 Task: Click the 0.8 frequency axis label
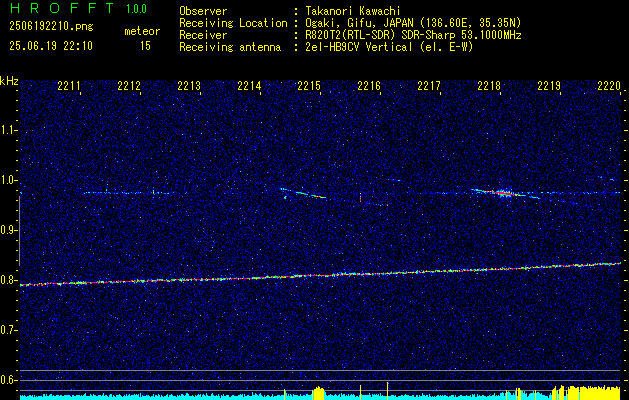coord(8,280)
